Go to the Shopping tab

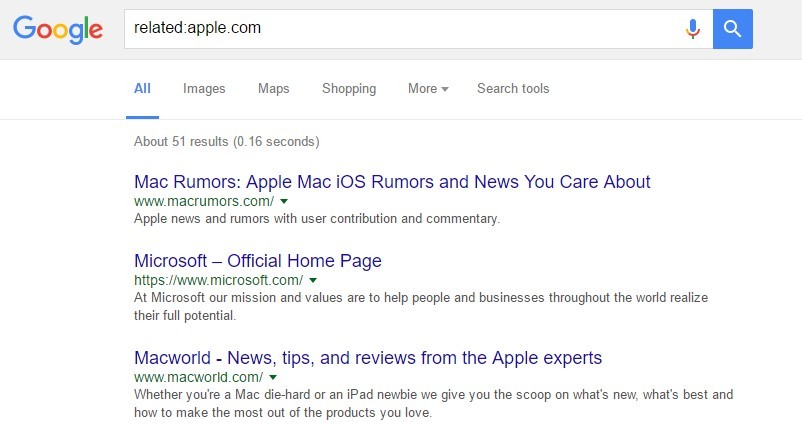point(349,88)
